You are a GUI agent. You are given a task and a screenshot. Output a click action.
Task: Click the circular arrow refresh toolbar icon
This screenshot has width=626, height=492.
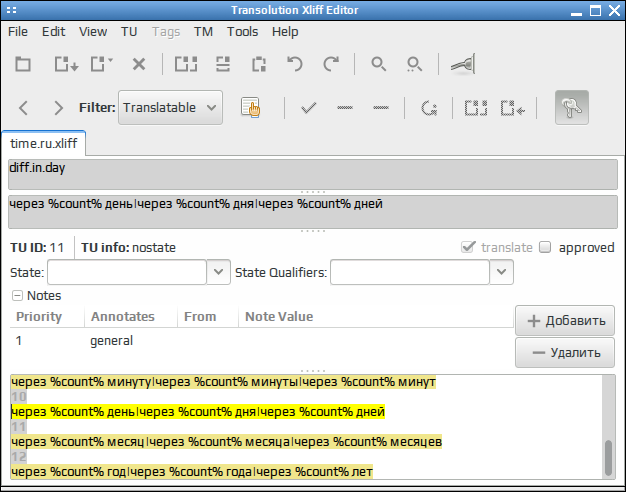coord(429,108)
